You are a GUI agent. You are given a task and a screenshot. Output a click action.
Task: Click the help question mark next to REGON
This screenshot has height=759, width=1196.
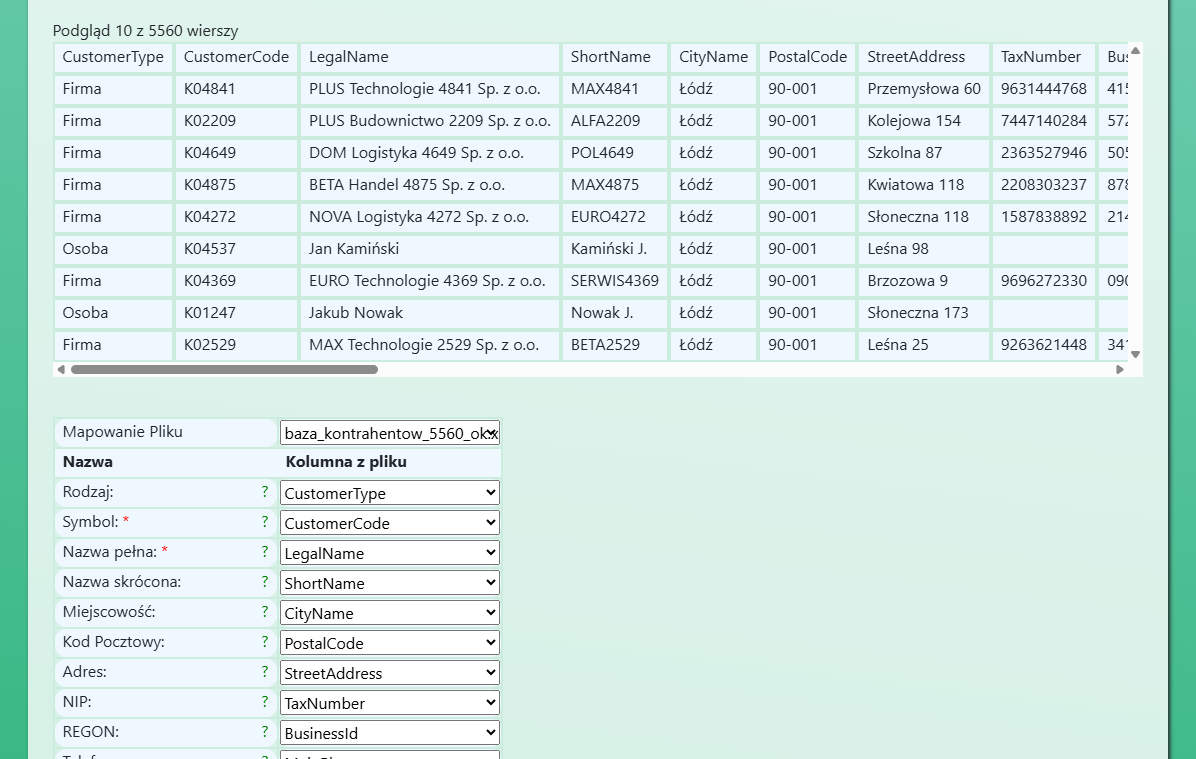click(265, 732)
